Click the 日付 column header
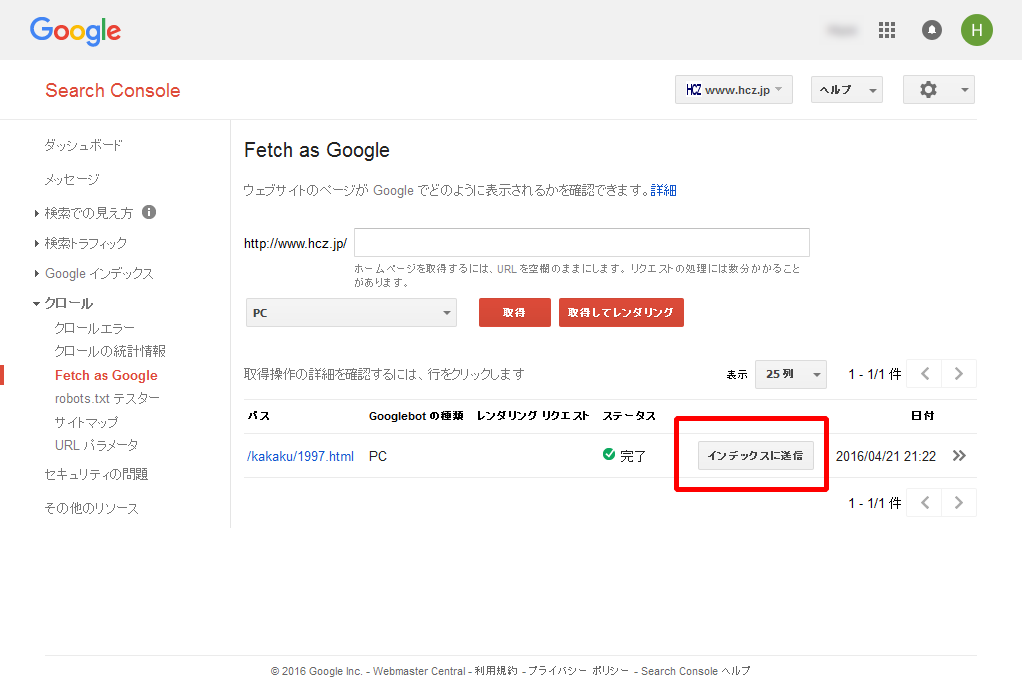Screen dimensions: 1022x682 922,416
